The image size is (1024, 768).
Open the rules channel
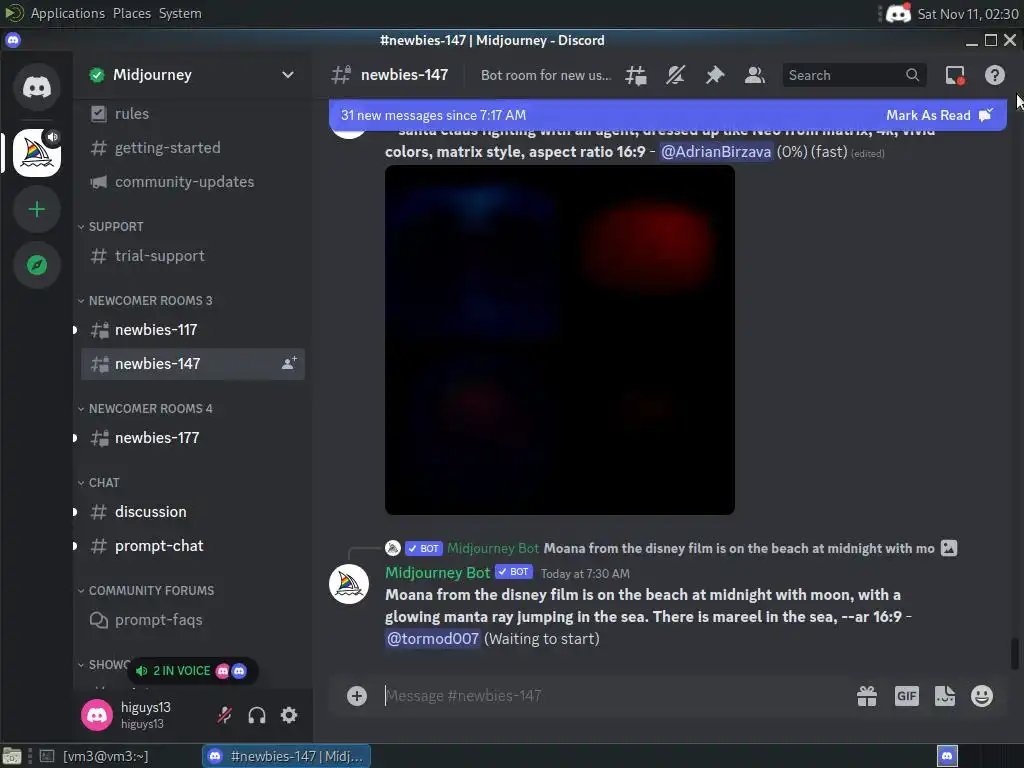(193, 114)
